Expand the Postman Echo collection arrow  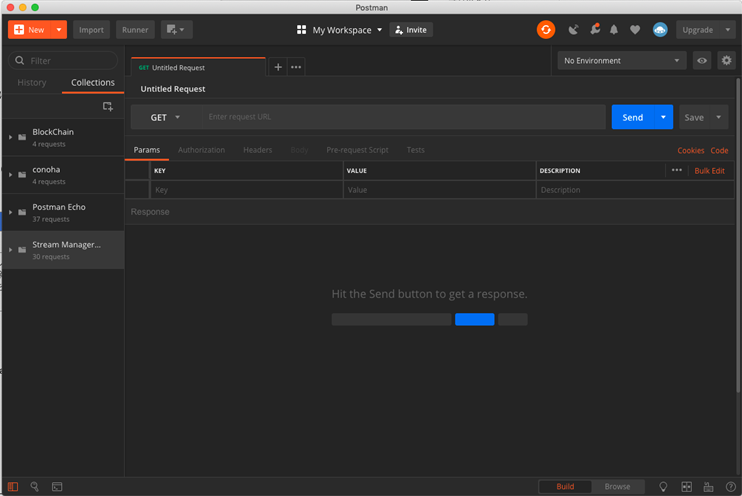point(10,212)
